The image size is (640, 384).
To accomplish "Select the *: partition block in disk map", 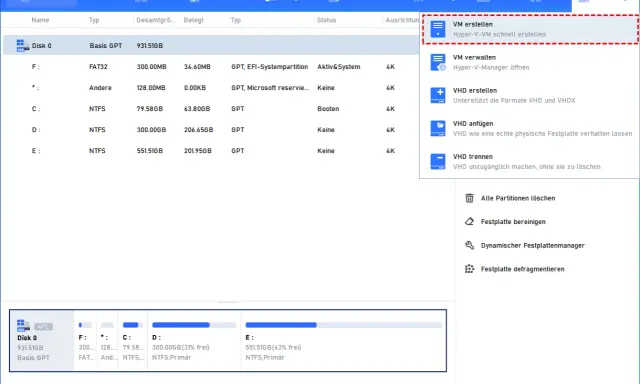I will click(107, 340).
